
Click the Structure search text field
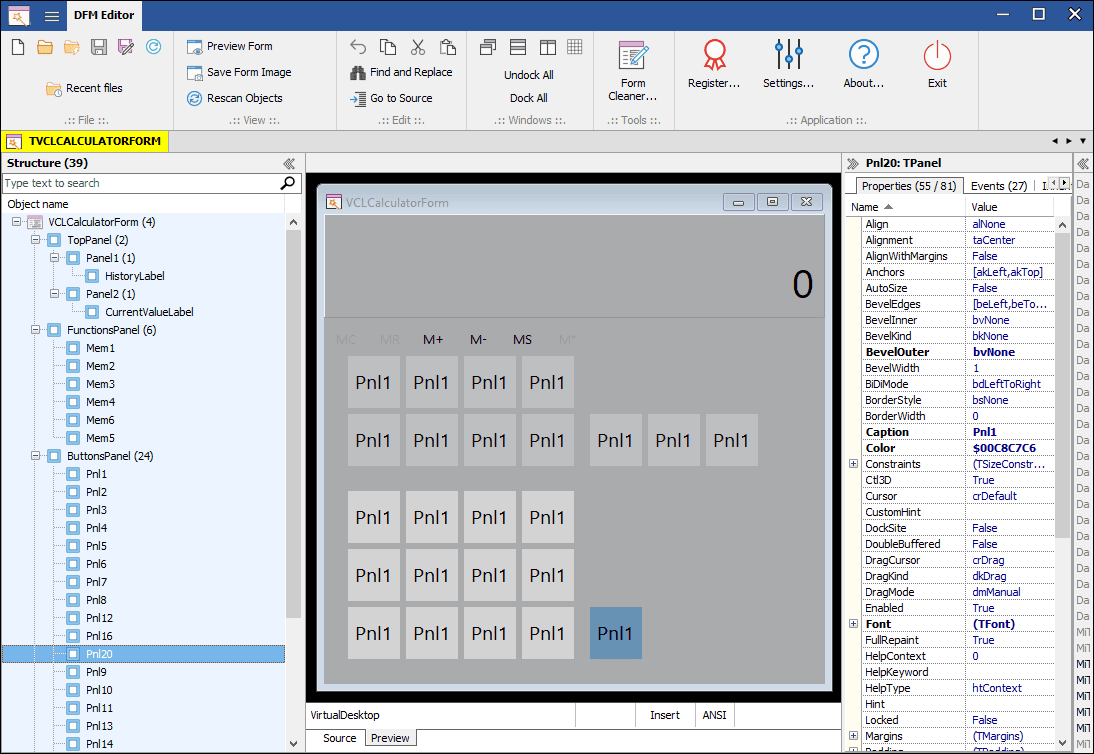coord(140,183)
